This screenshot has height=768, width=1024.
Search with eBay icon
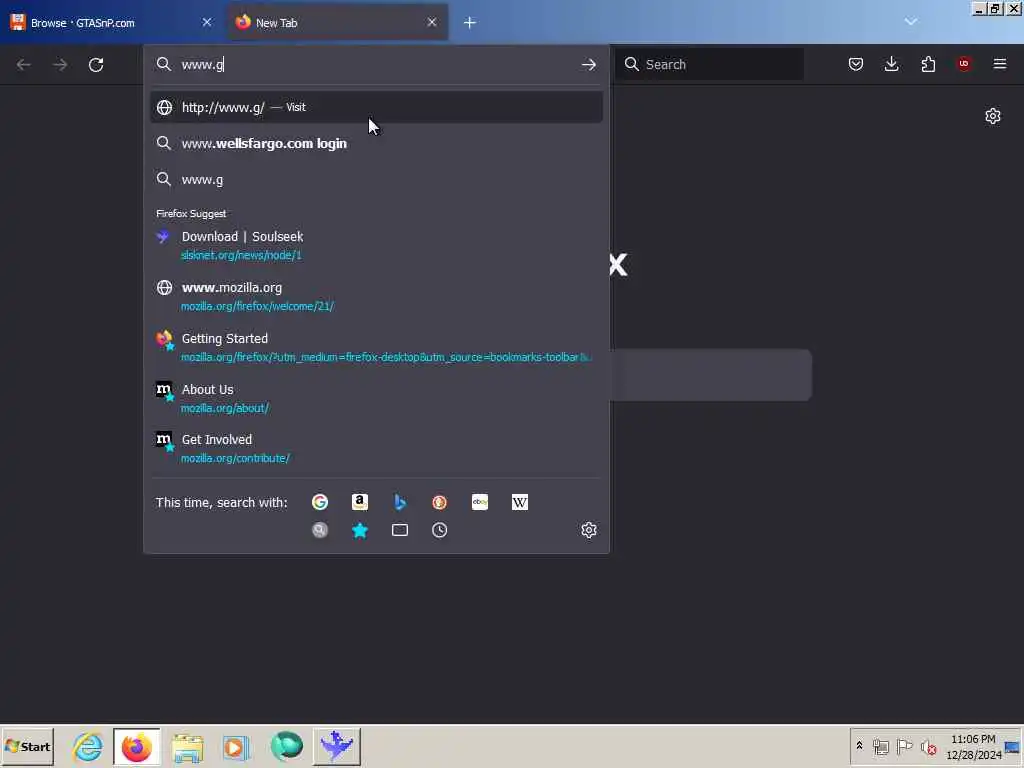(x=480, y=502)
